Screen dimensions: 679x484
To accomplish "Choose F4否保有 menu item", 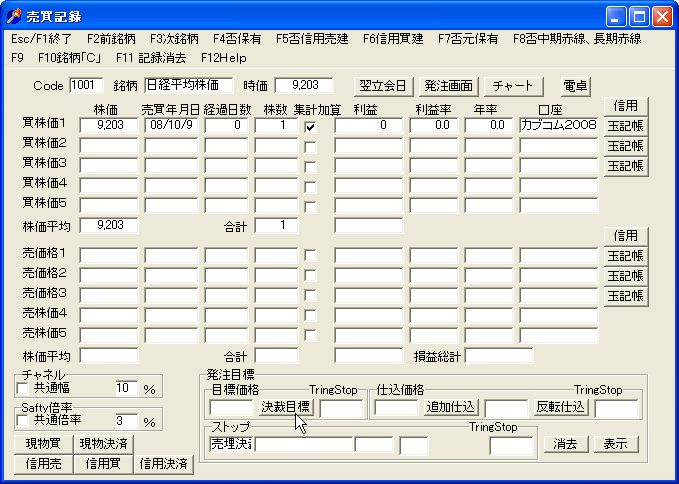I will [237, 39].
